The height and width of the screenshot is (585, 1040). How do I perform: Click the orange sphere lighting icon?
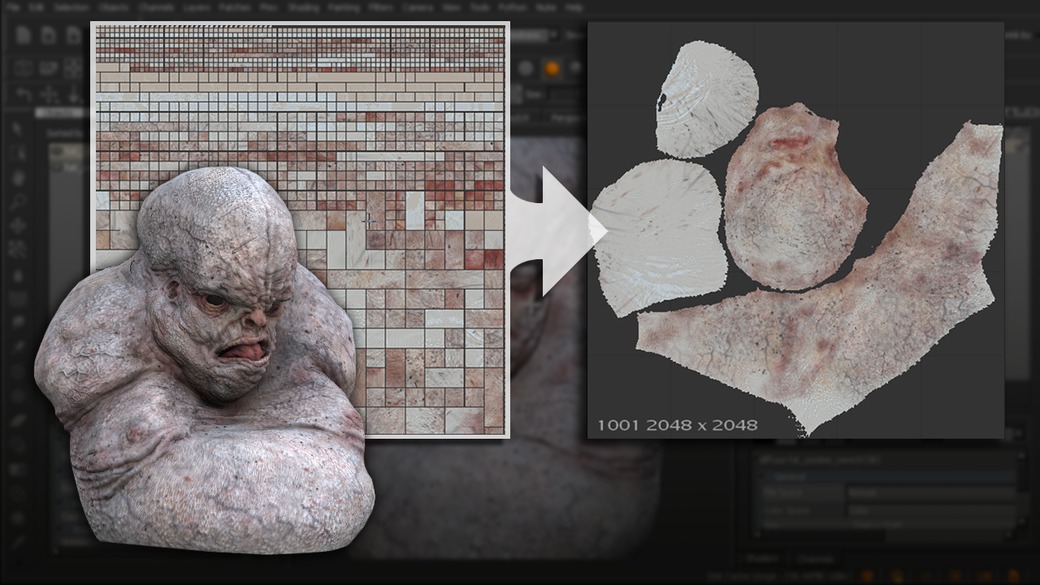click(x=551, y=69)
